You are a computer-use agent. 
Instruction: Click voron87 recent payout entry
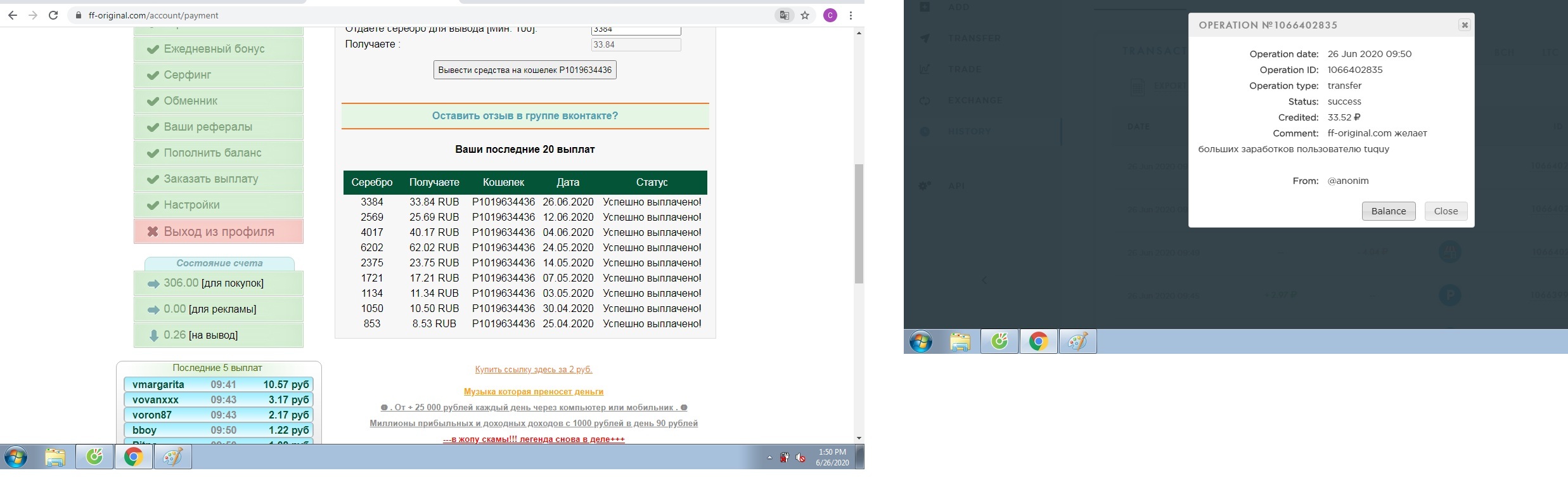219,415
